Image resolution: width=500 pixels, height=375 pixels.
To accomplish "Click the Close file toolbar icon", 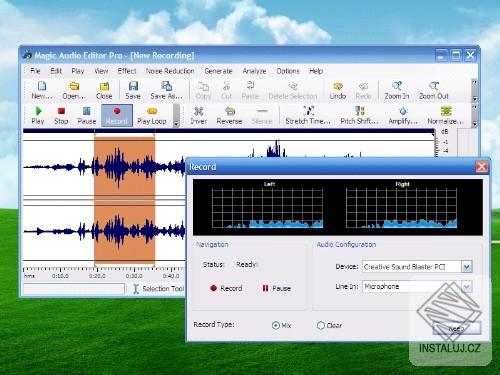I will click(x=104, y=90).
